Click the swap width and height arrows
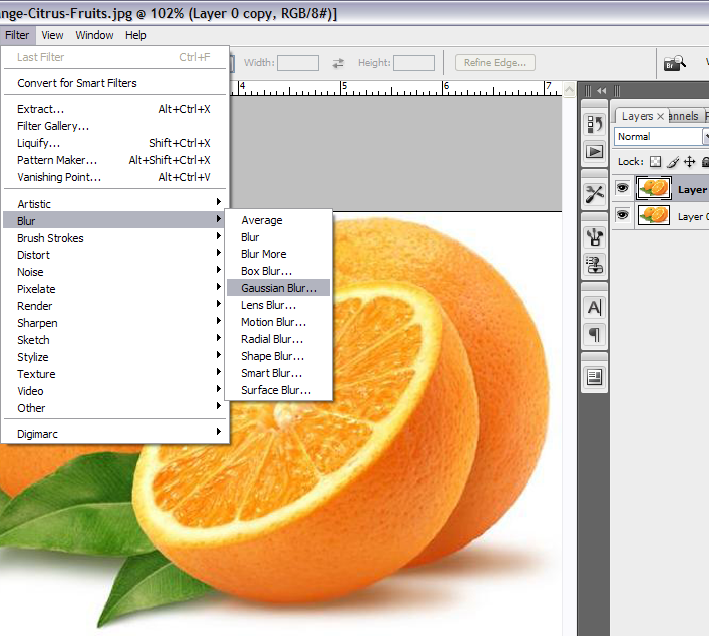 click(x=338, y=63)
